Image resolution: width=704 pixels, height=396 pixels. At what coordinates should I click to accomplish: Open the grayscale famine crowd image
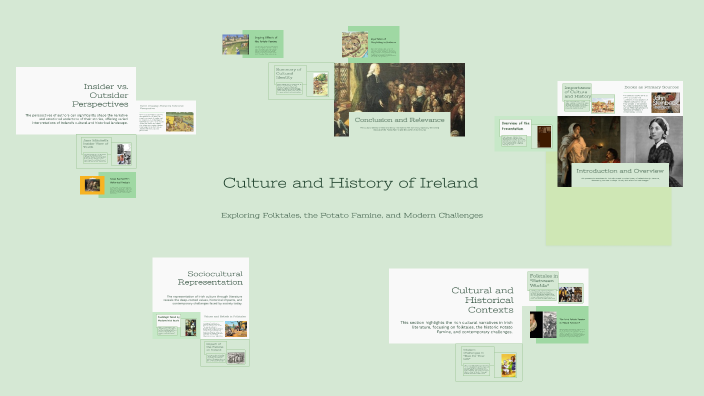(236, 358)
